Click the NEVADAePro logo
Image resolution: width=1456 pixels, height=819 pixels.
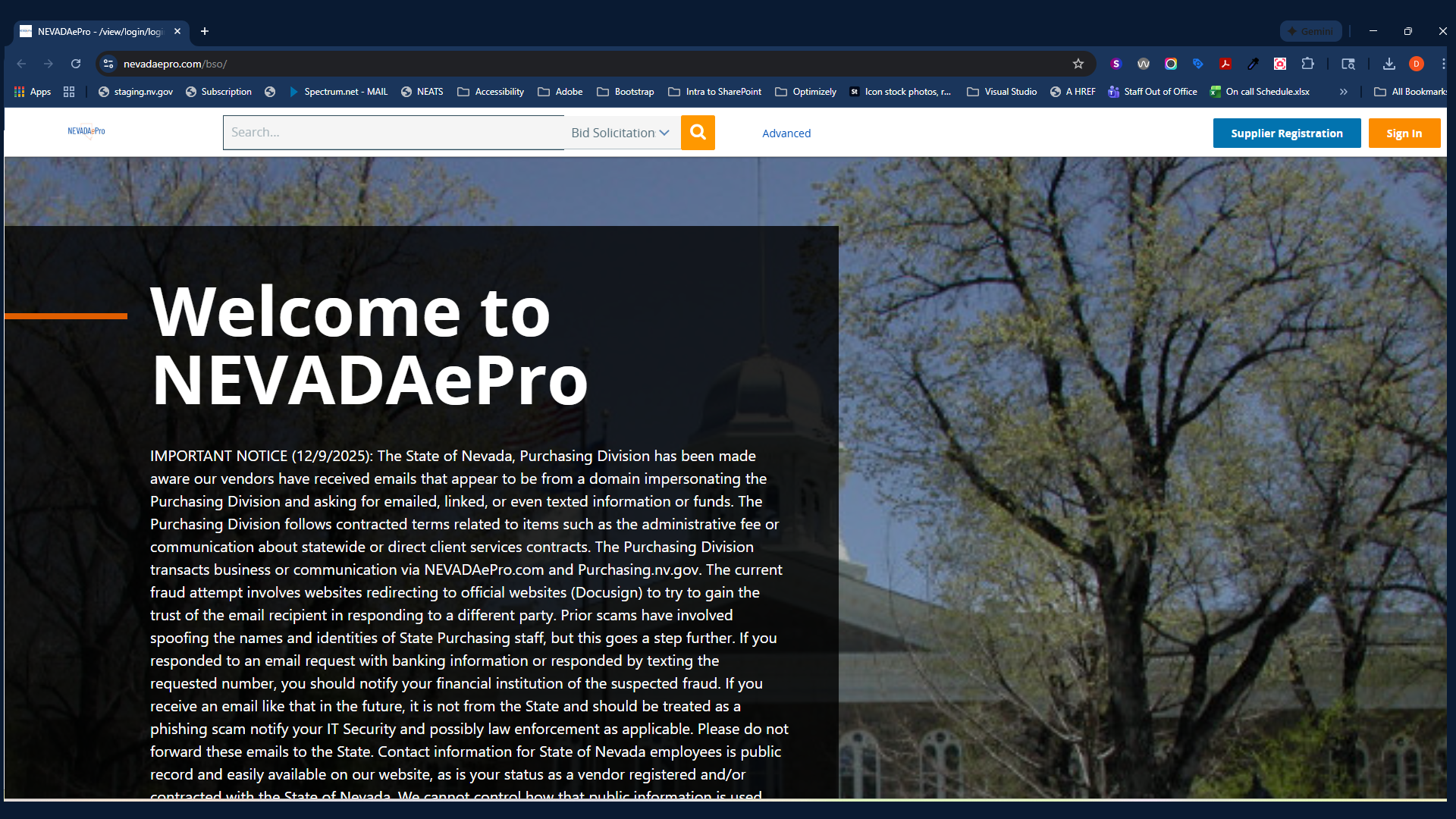coord(86,131)
